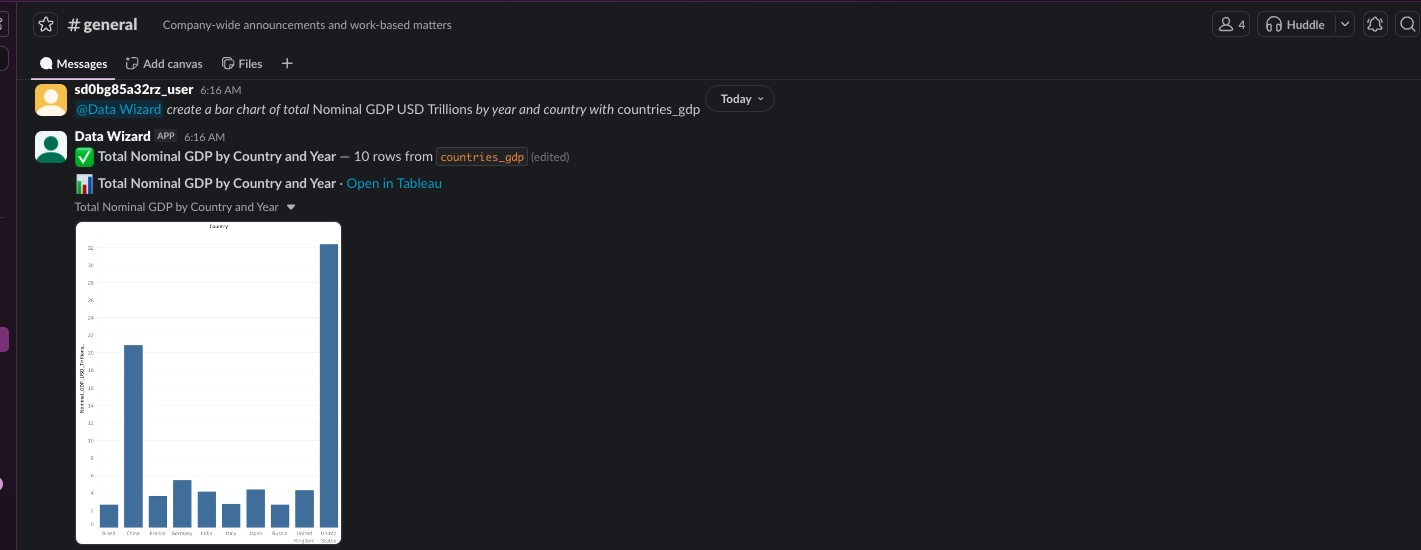The image size is (1421, 550).
Task: Open the Today date jump dropdown
Action: tap(740, 99)
